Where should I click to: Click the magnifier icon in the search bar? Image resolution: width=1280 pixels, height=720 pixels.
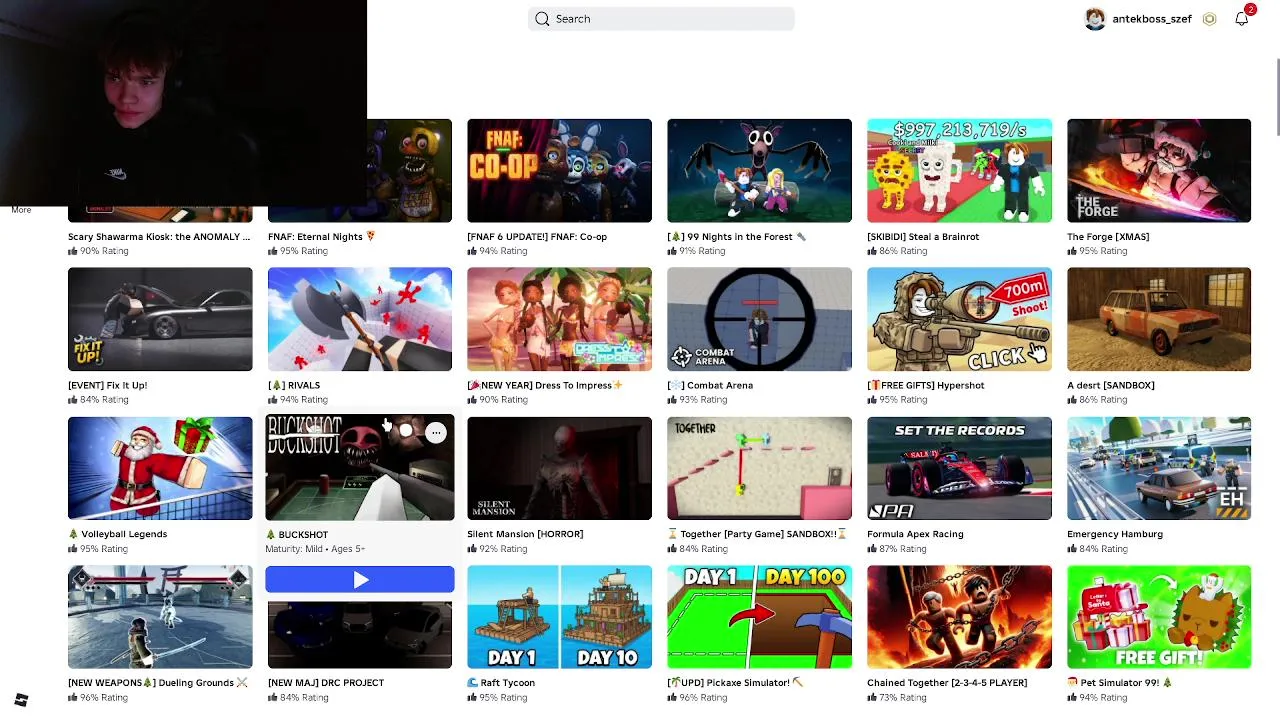542,19
